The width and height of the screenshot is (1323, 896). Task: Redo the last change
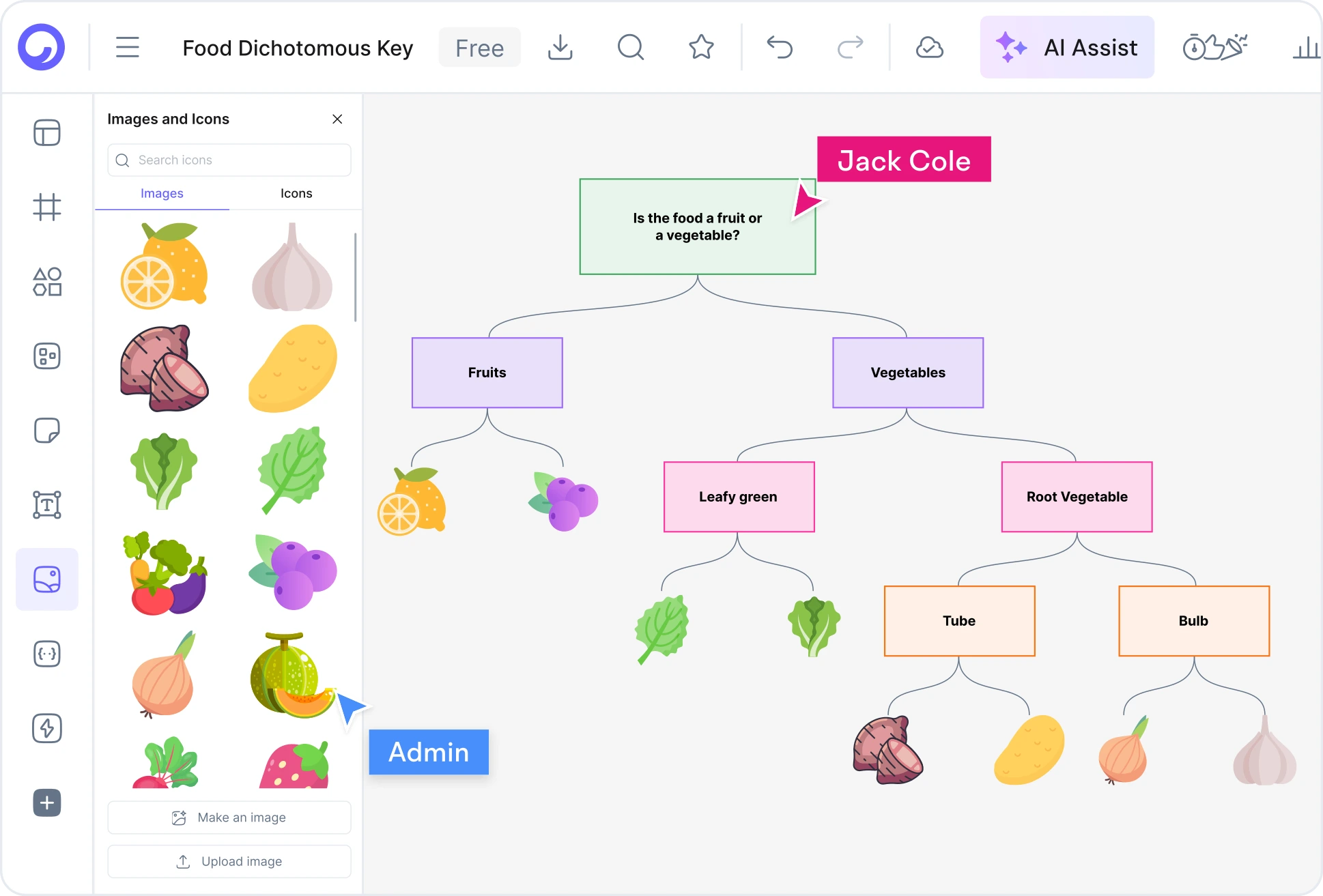pyautogui.click(x=850, y=47)
